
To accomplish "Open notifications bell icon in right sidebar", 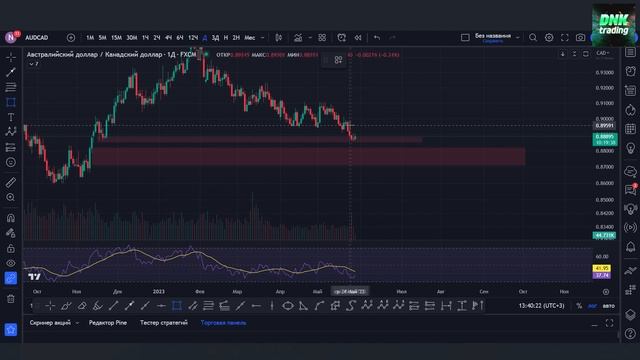I will pos(631,247).
